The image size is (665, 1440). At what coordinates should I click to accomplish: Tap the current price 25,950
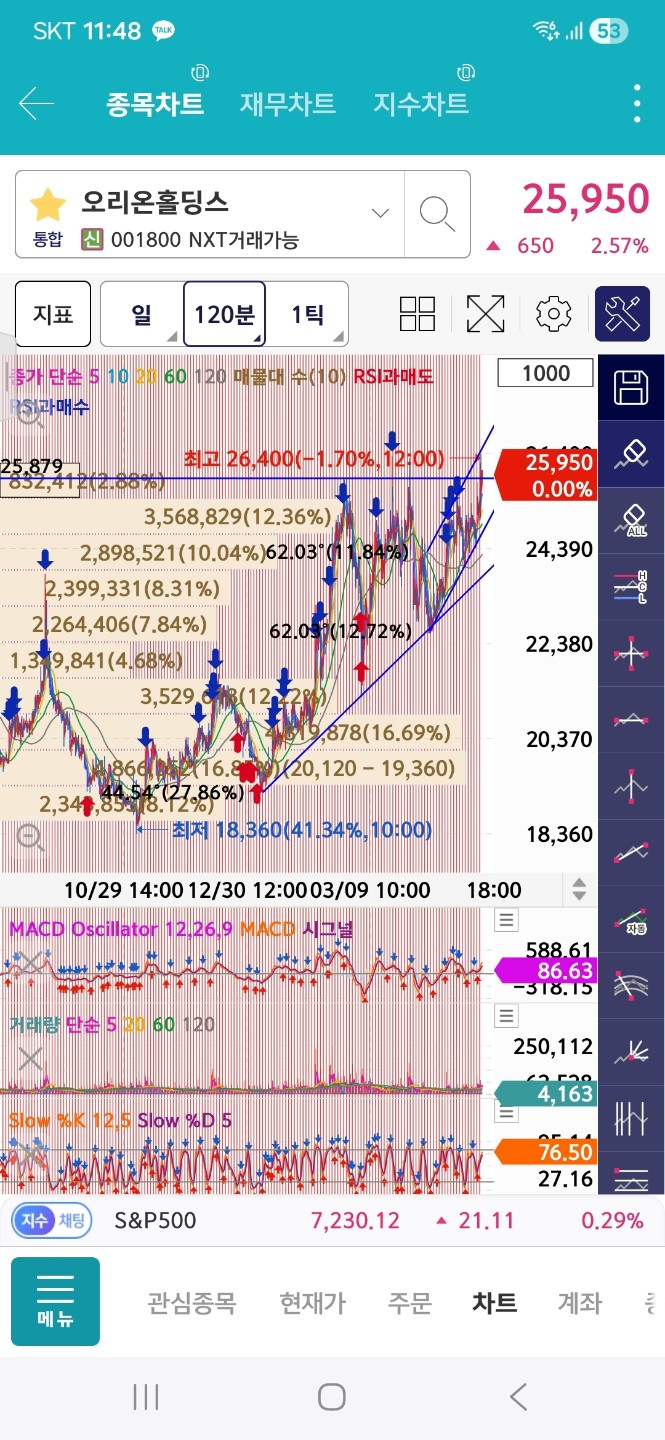(x=585, y=199)
